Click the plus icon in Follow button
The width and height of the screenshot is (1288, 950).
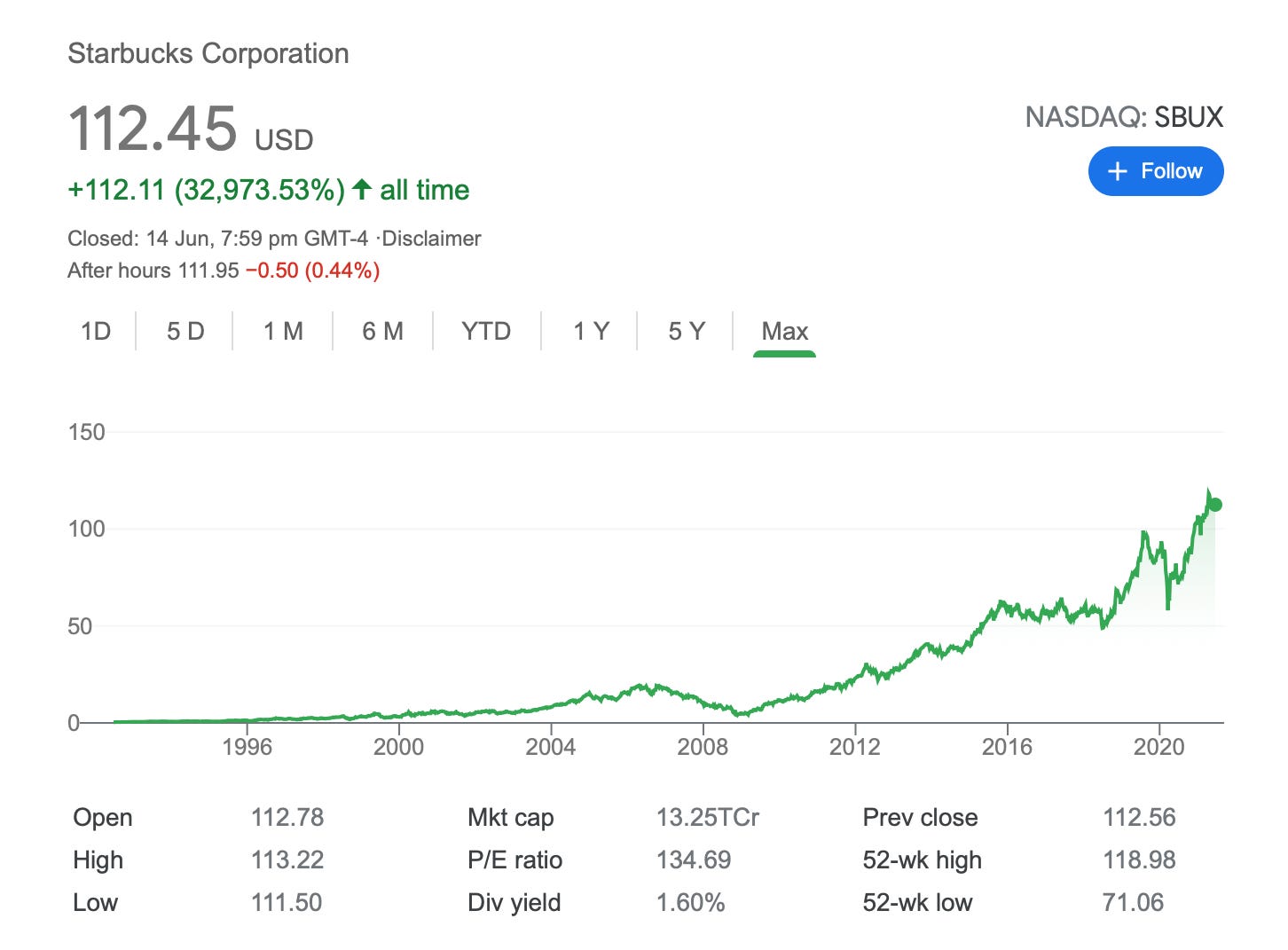(x=1118, y=171)
